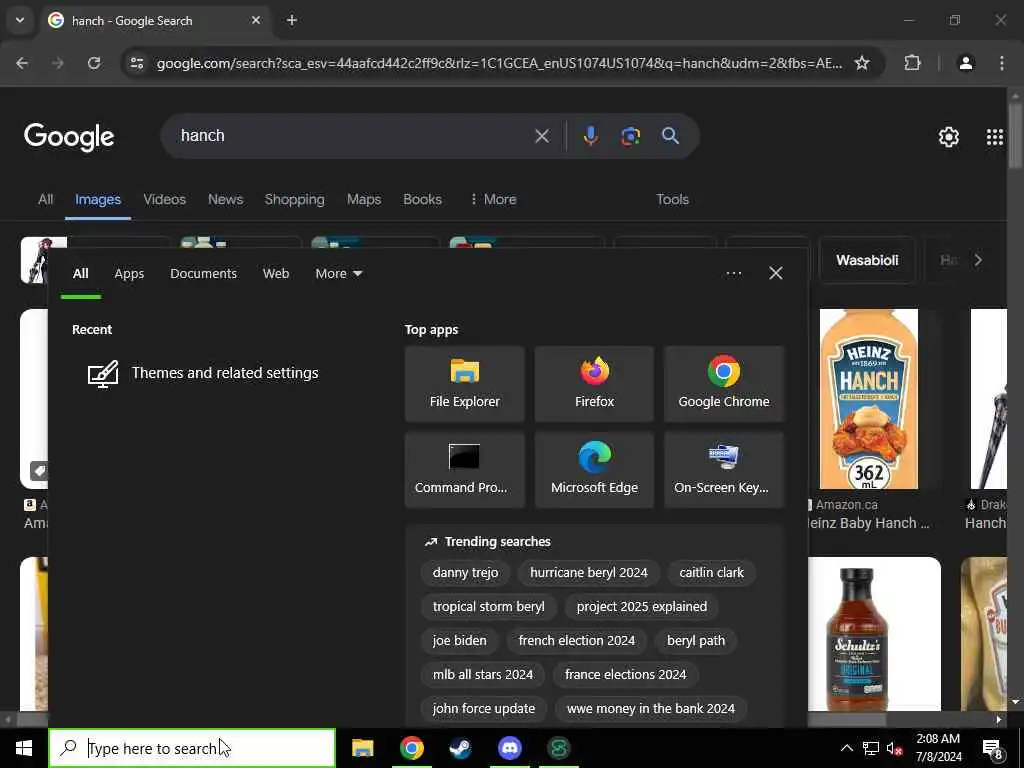
Task: Open the Heinz Hanch bottle image
Action: tap(868, 399)
